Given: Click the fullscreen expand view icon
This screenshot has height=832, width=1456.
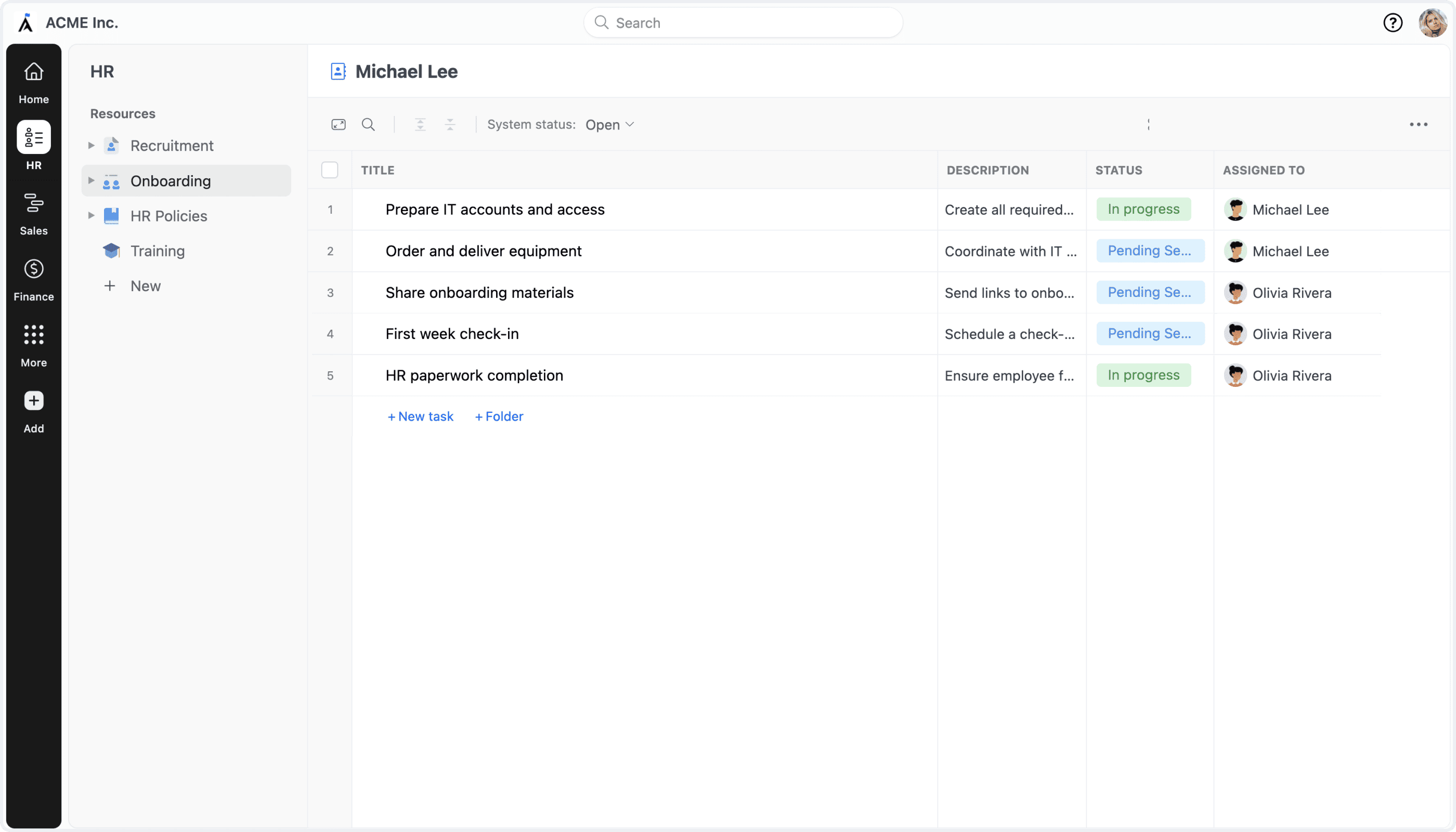Looking at the screenshot, I should (x=339, y=125).
